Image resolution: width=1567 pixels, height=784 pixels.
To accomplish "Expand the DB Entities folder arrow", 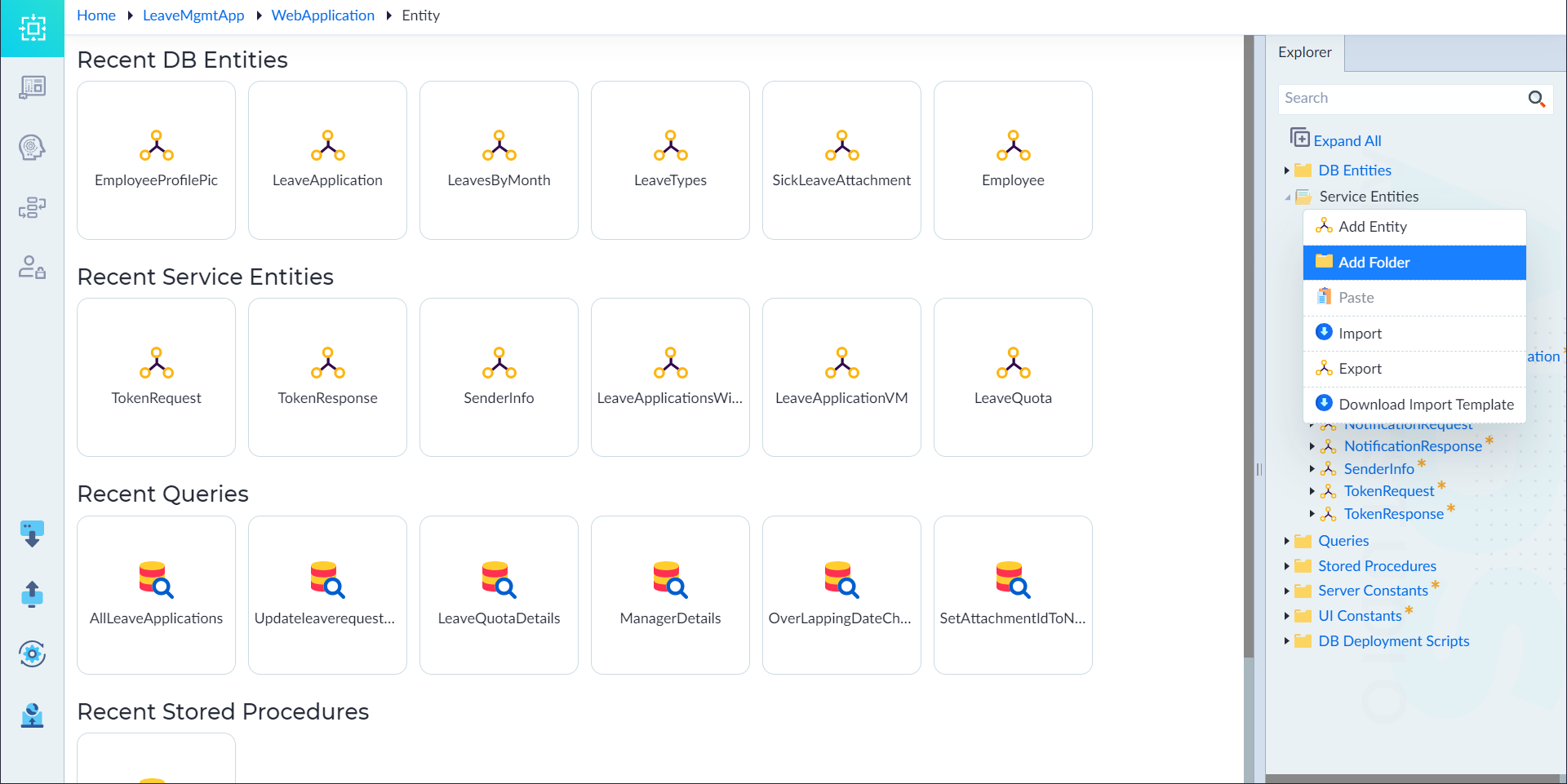I will point(1286,171).
